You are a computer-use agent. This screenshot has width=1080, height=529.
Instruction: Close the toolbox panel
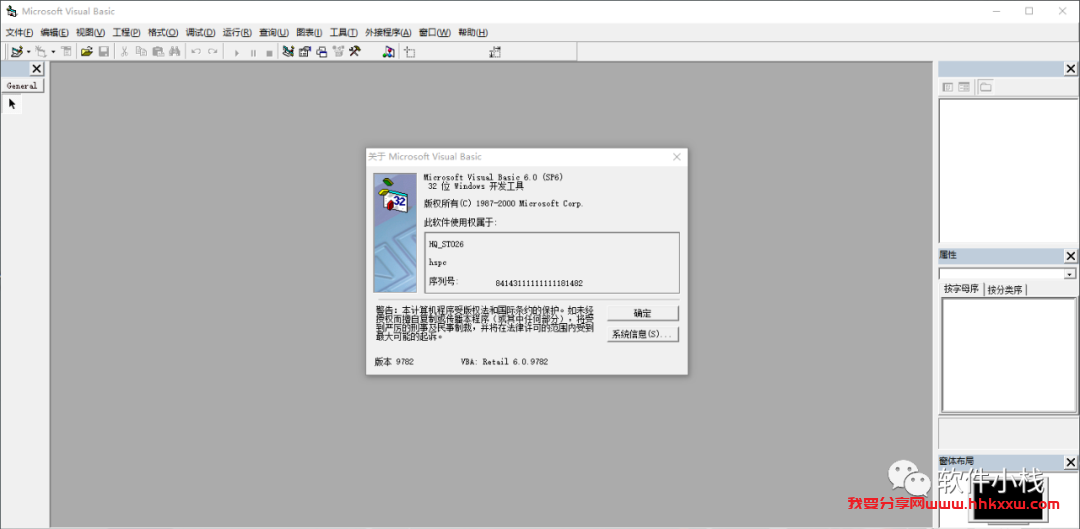pos(37,68)
